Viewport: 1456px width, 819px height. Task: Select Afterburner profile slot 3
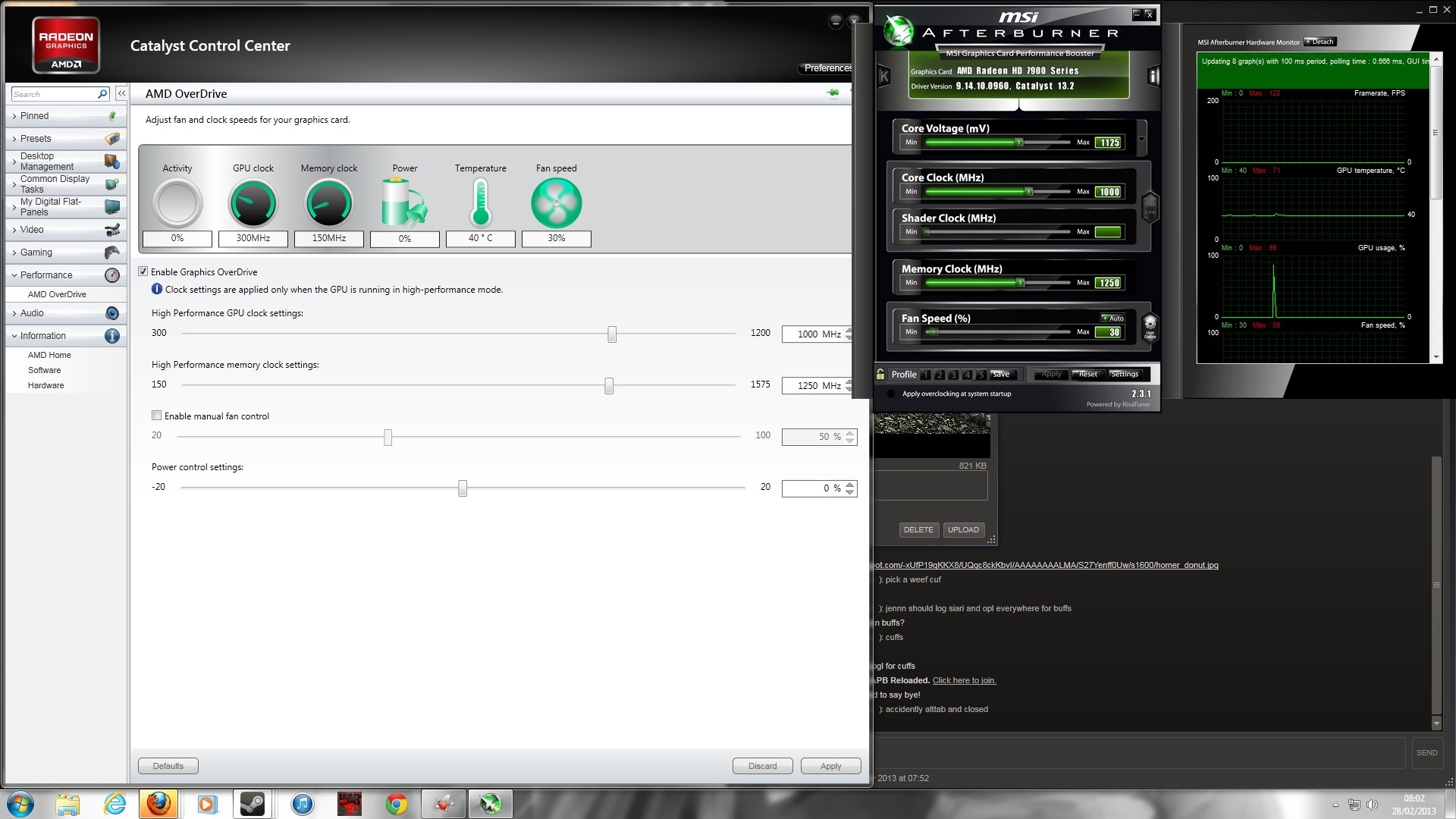(x=953, y=375)
